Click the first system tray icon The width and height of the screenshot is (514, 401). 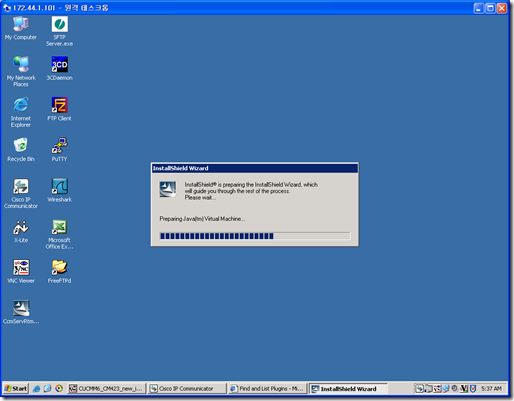[419, 389]
